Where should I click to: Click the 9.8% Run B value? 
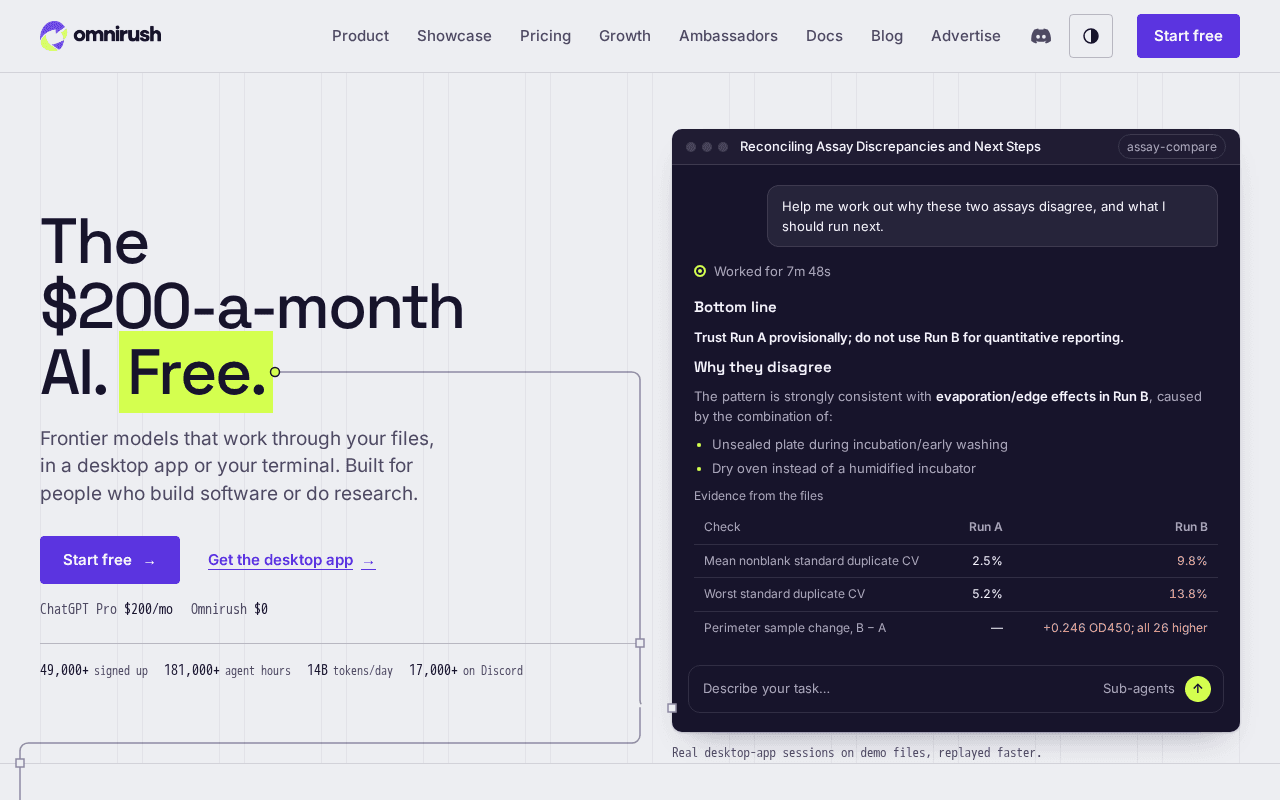point(1192,561)
